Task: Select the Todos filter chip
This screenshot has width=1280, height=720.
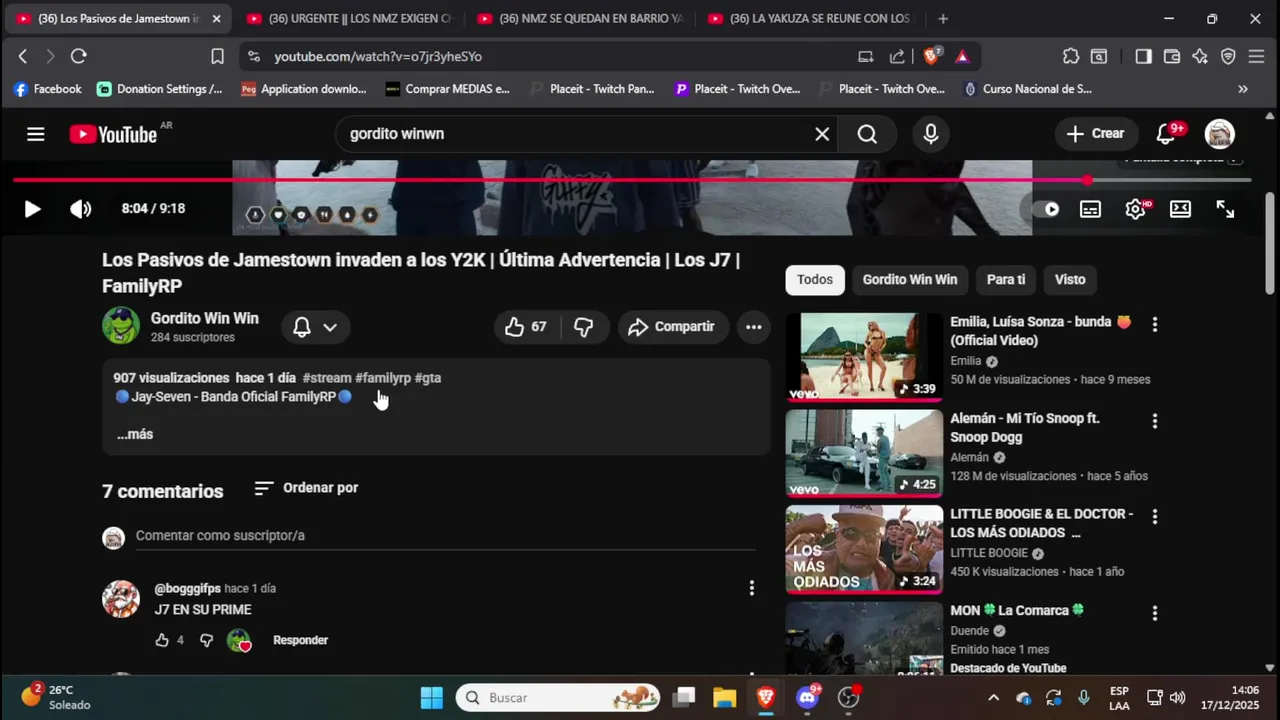Action: (815, 280)
